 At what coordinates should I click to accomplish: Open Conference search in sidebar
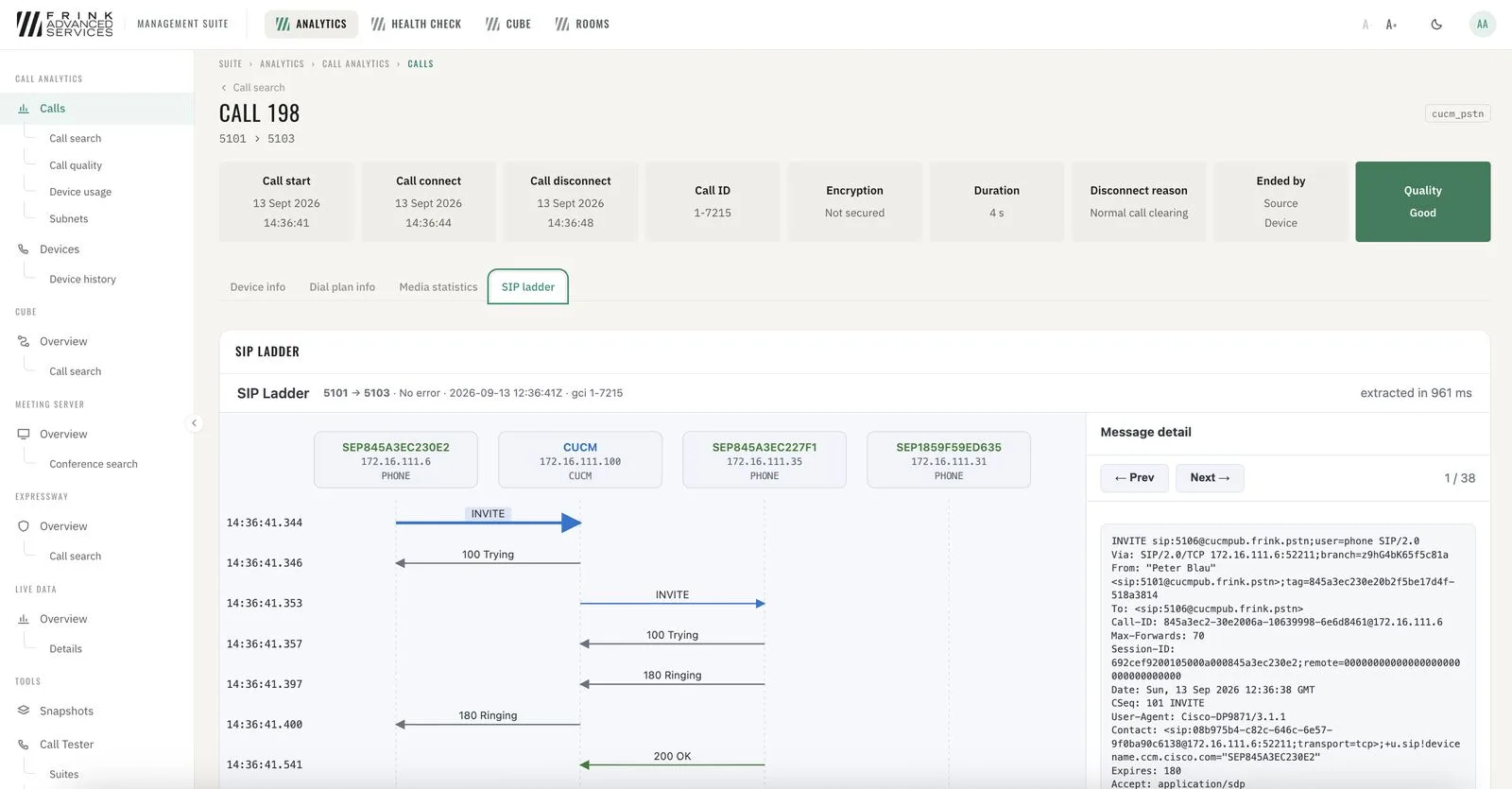tap(94, 464)
